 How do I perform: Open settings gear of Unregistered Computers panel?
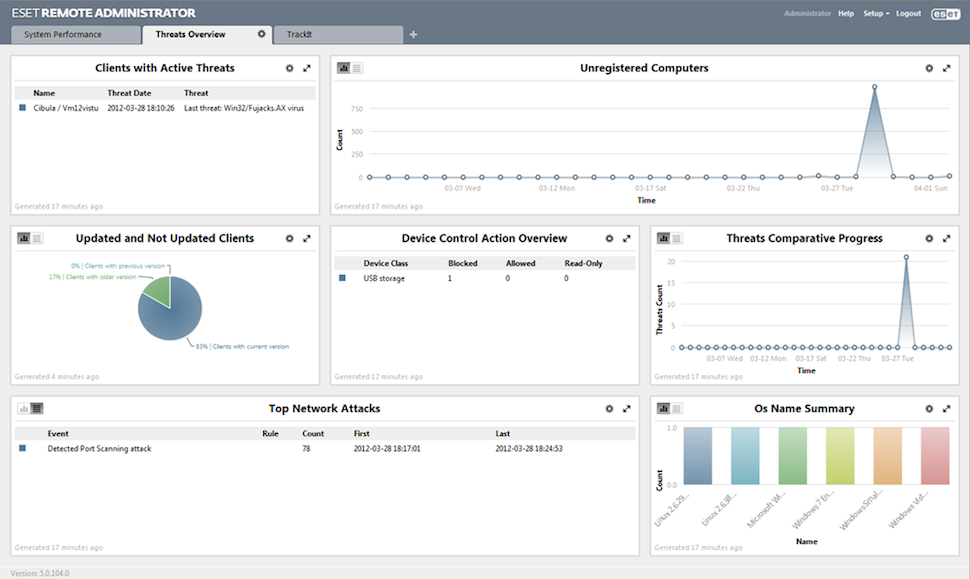(x=929, y=68)
